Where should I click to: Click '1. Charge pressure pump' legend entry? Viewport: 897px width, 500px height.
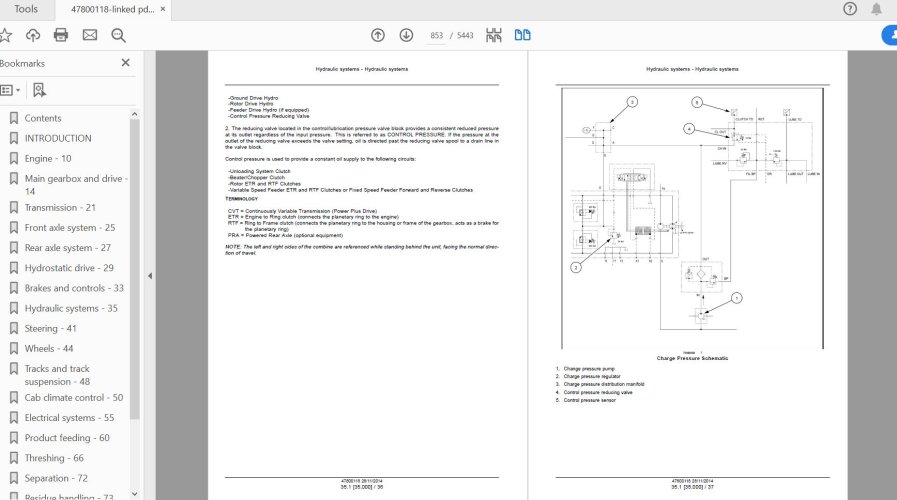(x=585, y=369)
